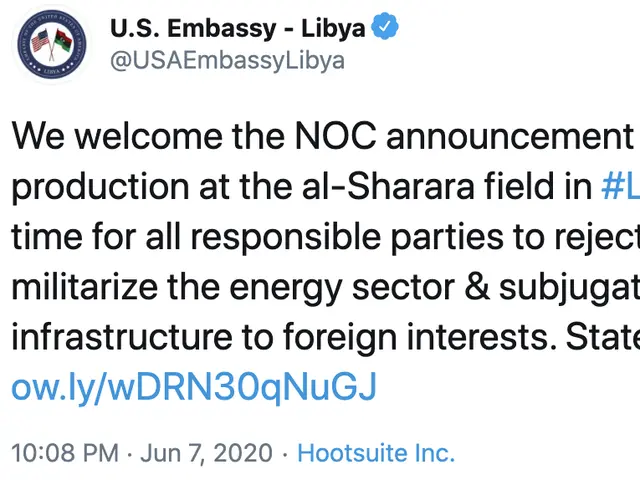Open the Hootsuite Inc. source link
Screen dimensions: 640x480
pos(376,453)
